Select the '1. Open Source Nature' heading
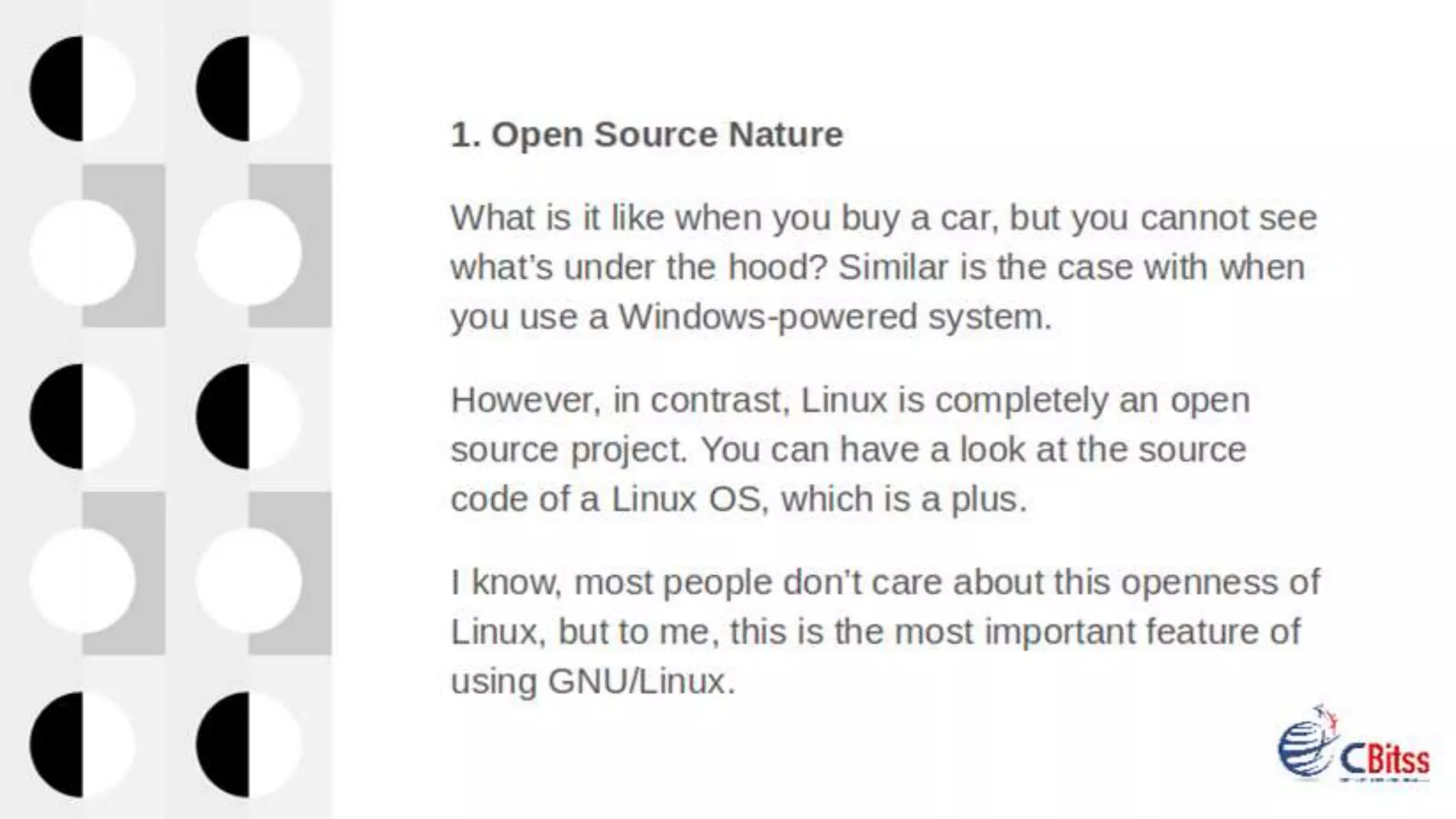Image resolution: width=1456 pixels, height=819 pixels. tap(647, 134)
